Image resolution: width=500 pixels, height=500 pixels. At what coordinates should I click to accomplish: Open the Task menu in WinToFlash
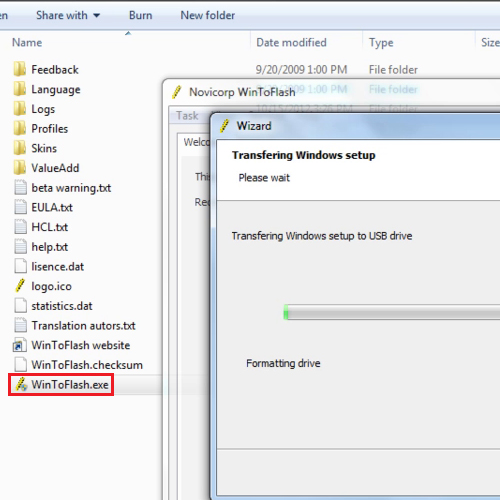187,116
